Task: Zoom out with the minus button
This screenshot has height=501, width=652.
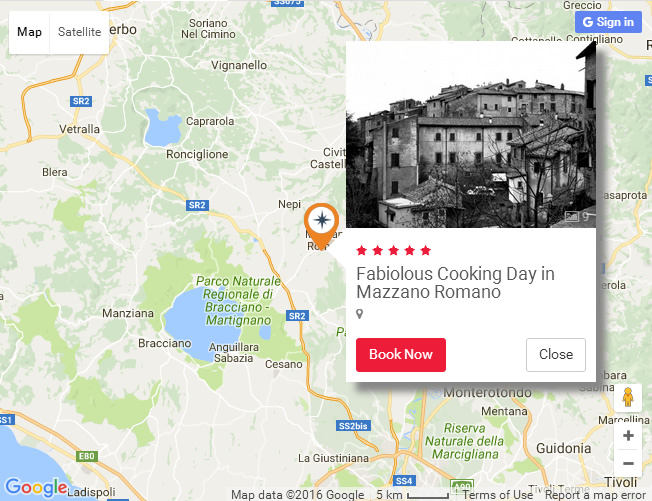Action: point(628,463)
